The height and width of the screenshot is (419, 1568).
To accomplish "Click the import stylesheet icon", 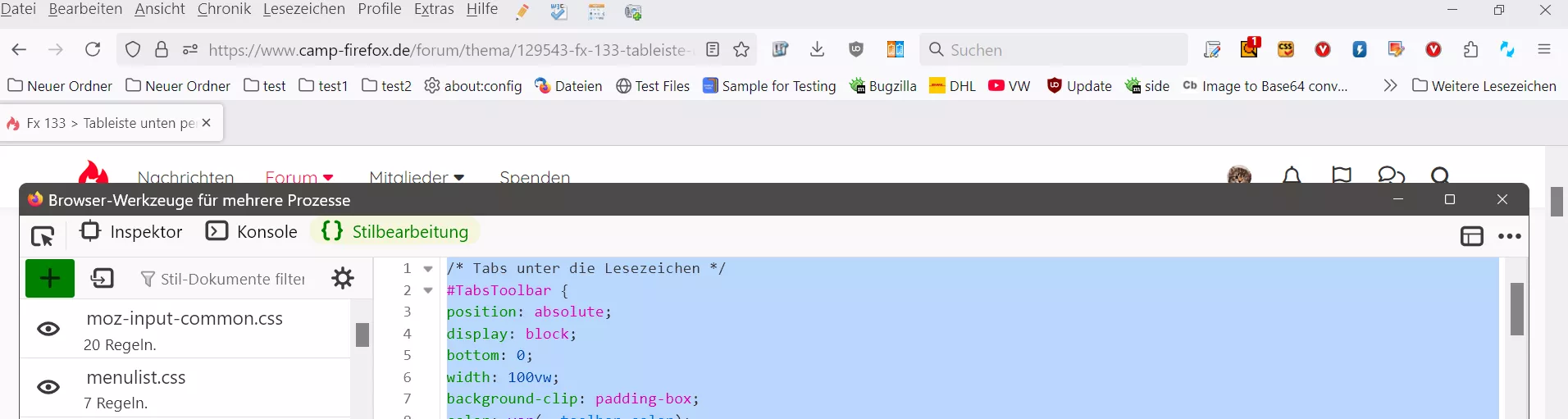I will [103, 279].
